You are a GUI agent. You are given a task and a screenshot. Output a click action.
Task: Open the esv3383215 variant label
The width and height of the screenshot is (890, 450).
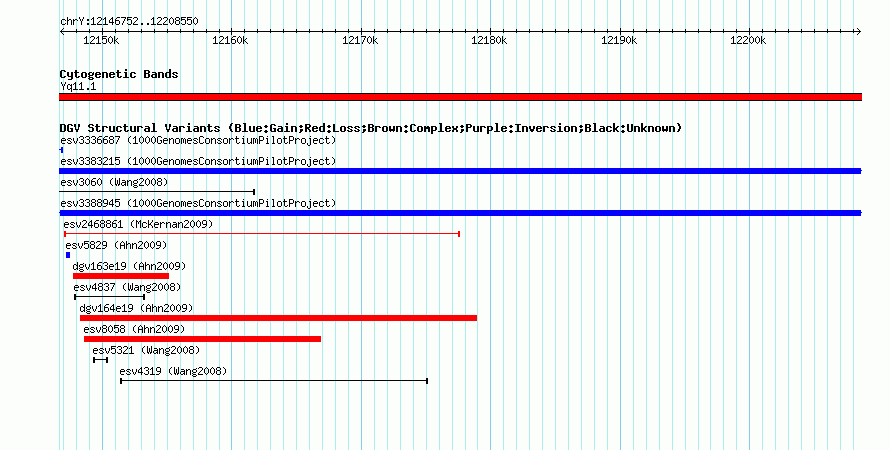pos(198,161)
